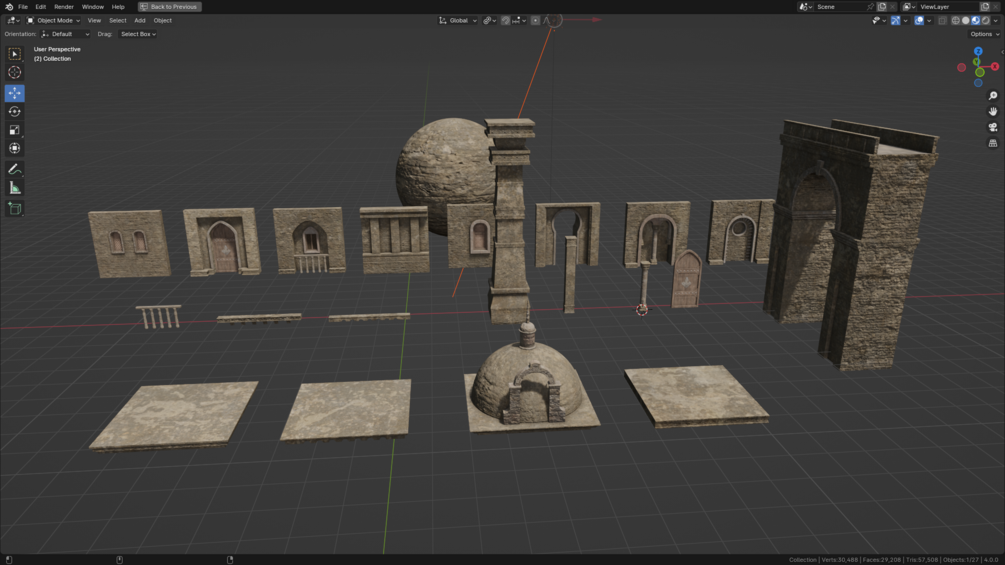Activate the Scale tool
The height and width of the screenshot is (565, 1005).
tap(14, 130)
